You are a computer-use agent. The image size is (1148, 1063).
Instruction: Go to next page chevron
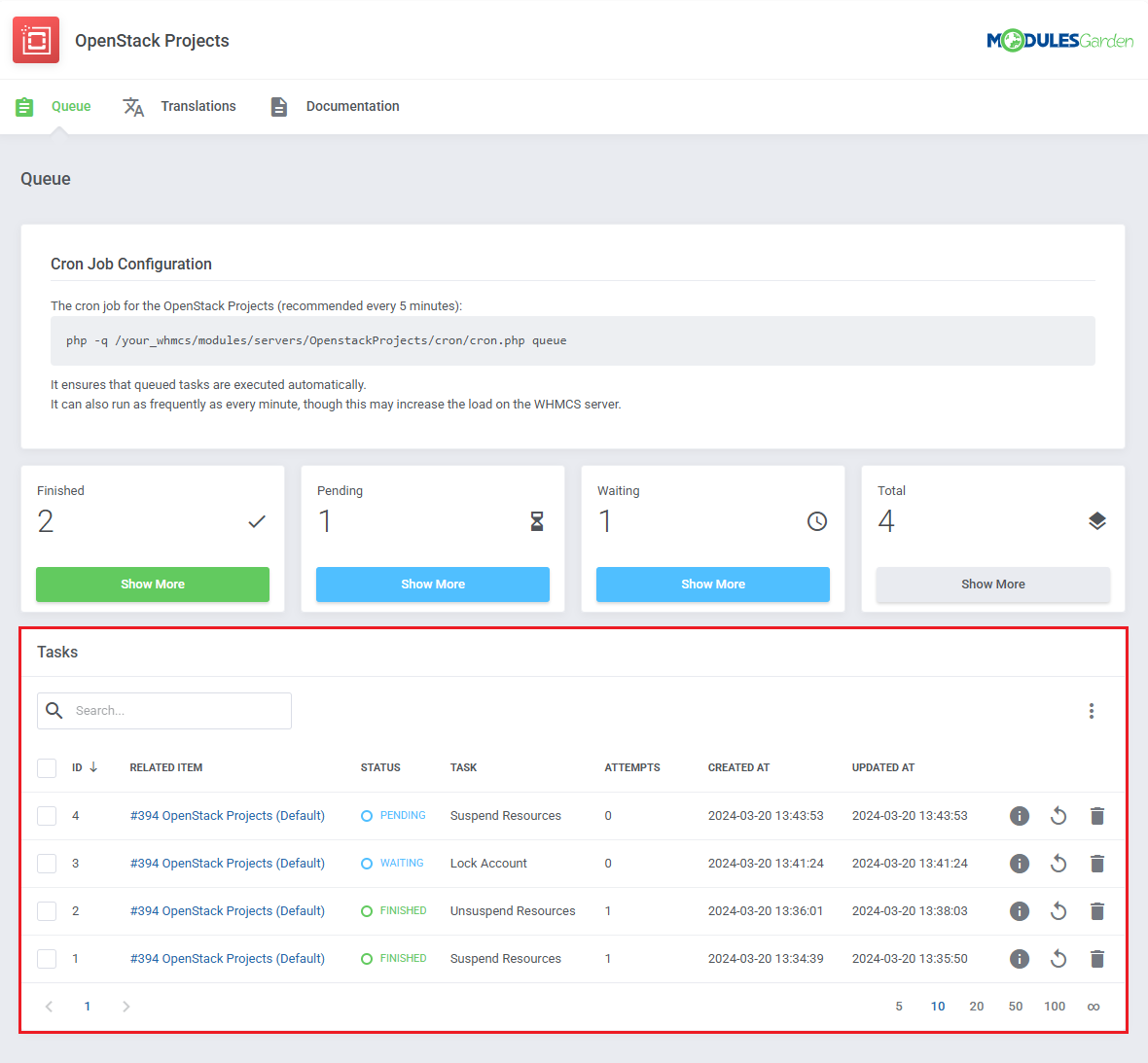[x=126, y=1007]
